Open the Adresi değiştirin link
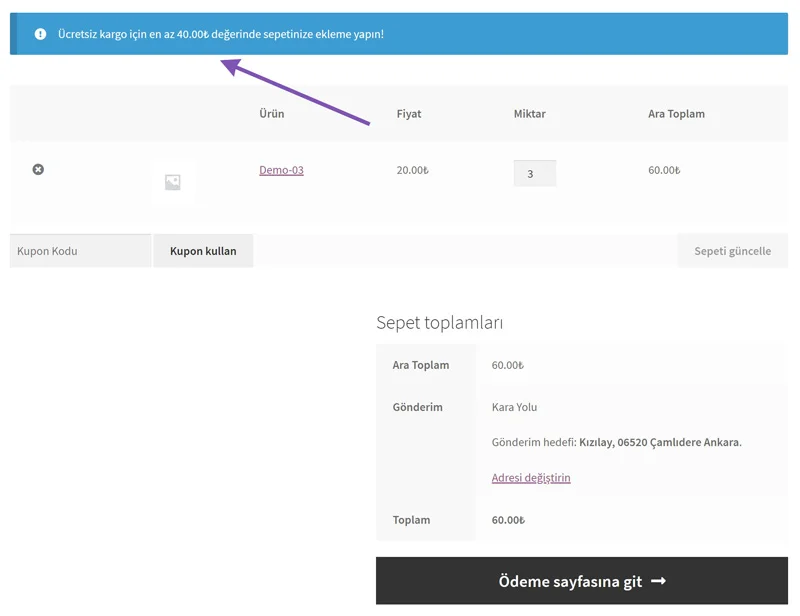The height and width of the screenshot is (616, 800). click(x=531, y=478)
